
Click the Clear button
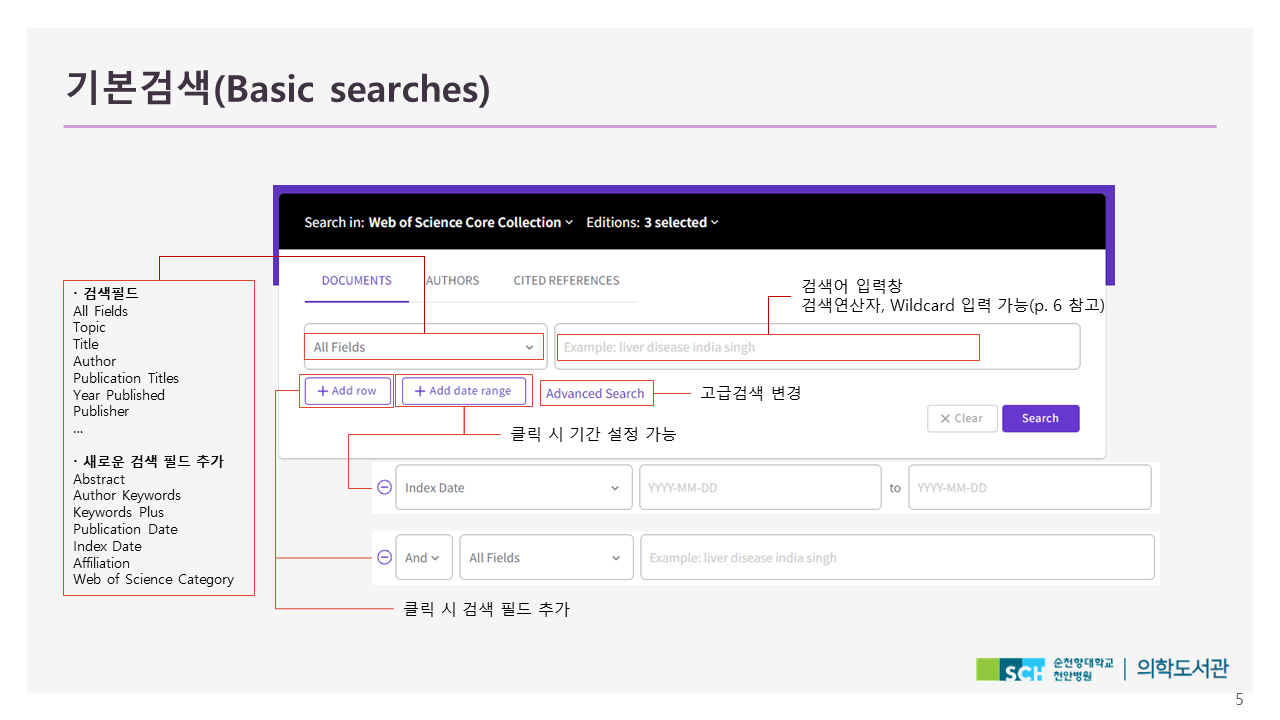pyautogui.click(x=962, y=418)
